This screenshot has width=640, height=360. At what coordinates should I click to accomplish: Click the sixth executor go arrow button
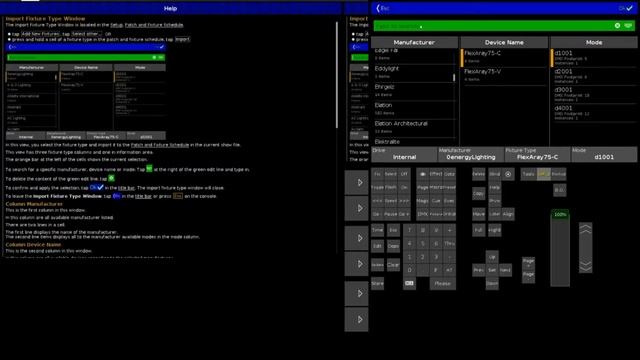tap(356, 319)
